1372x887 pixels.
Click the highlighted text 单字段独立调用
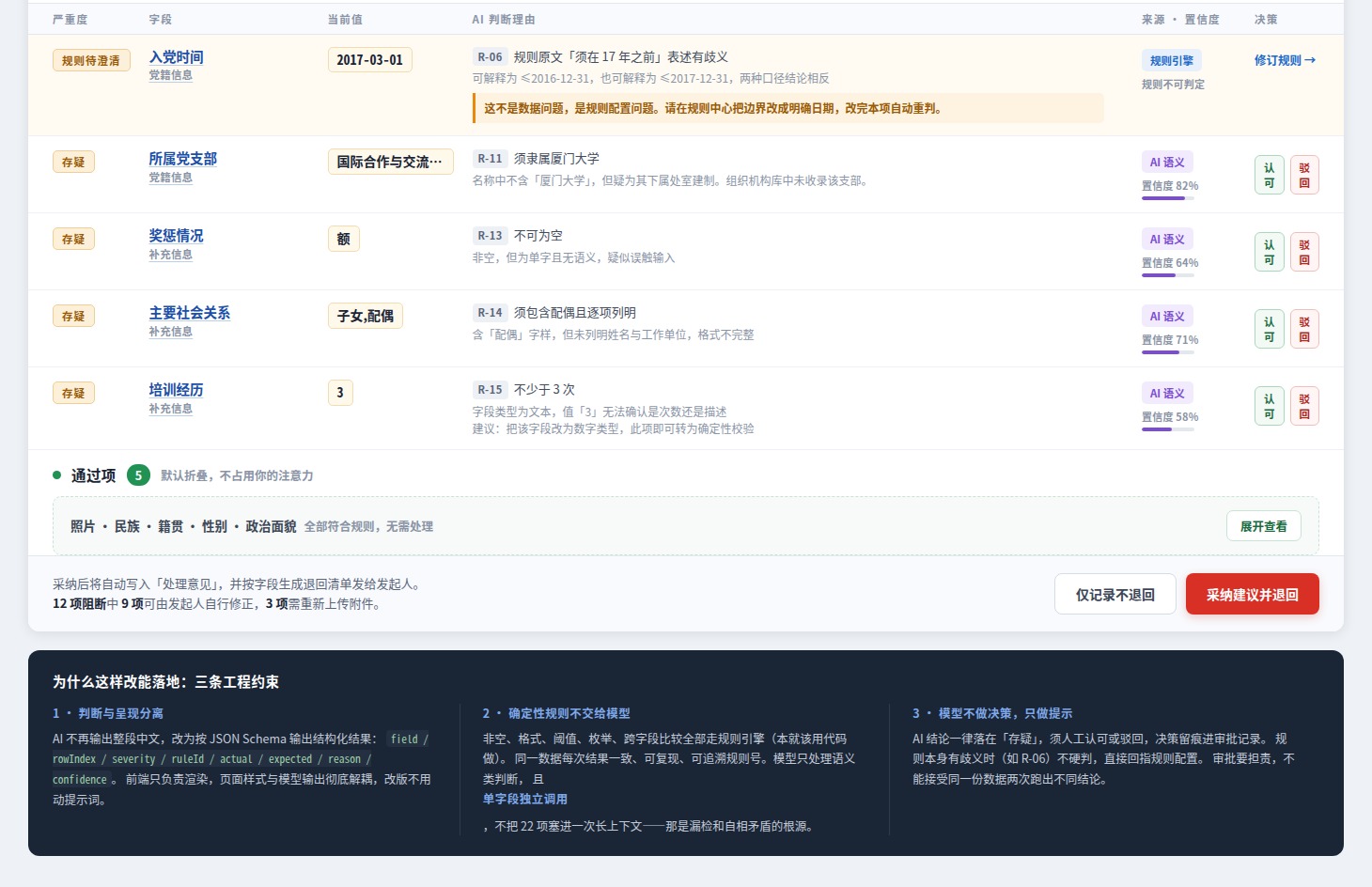[x=525, y=799]
